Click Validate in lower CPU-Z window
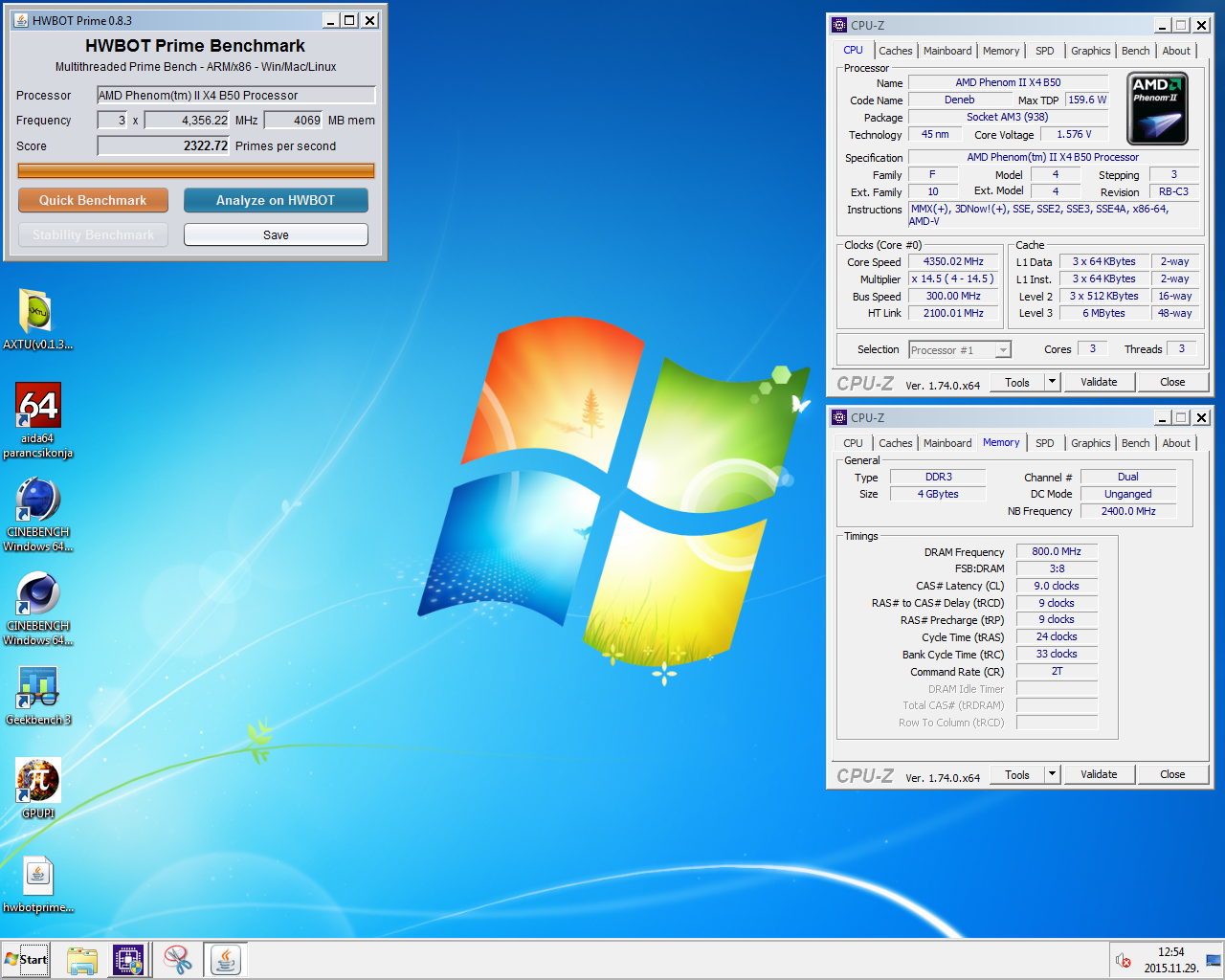 1099,774
